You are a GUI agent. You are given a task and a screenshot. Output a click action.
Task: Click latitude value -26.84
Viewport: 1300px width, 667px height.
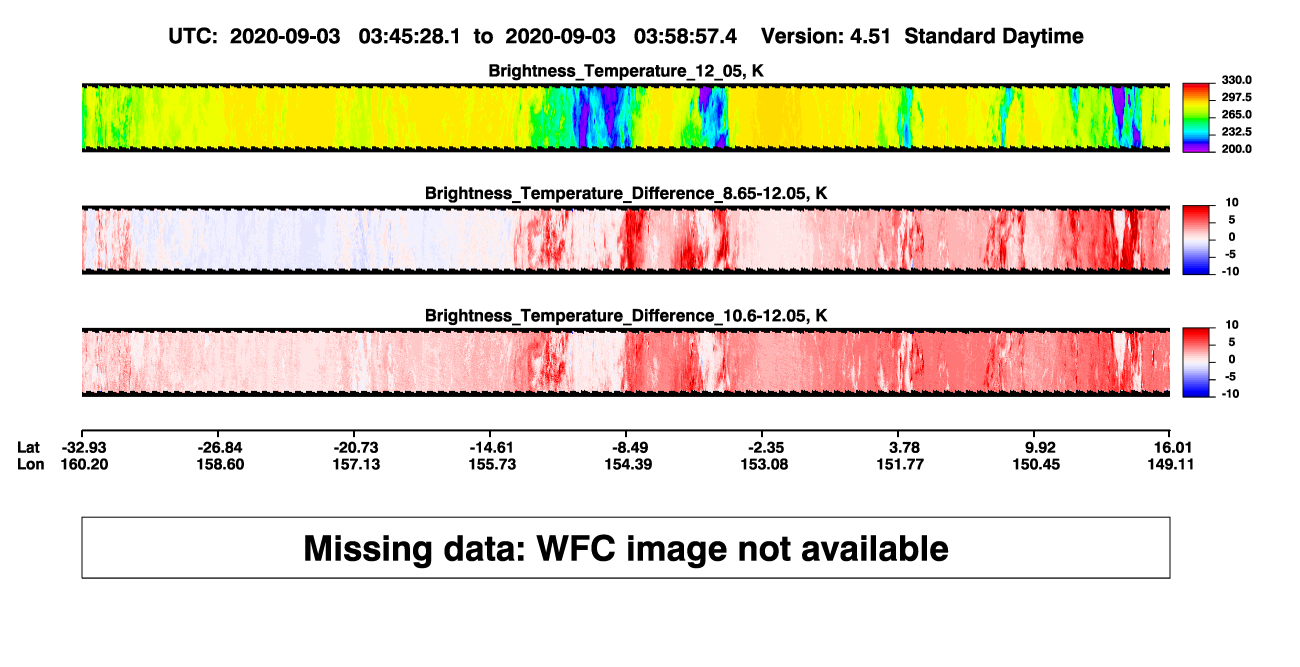(x=221, y=447)
